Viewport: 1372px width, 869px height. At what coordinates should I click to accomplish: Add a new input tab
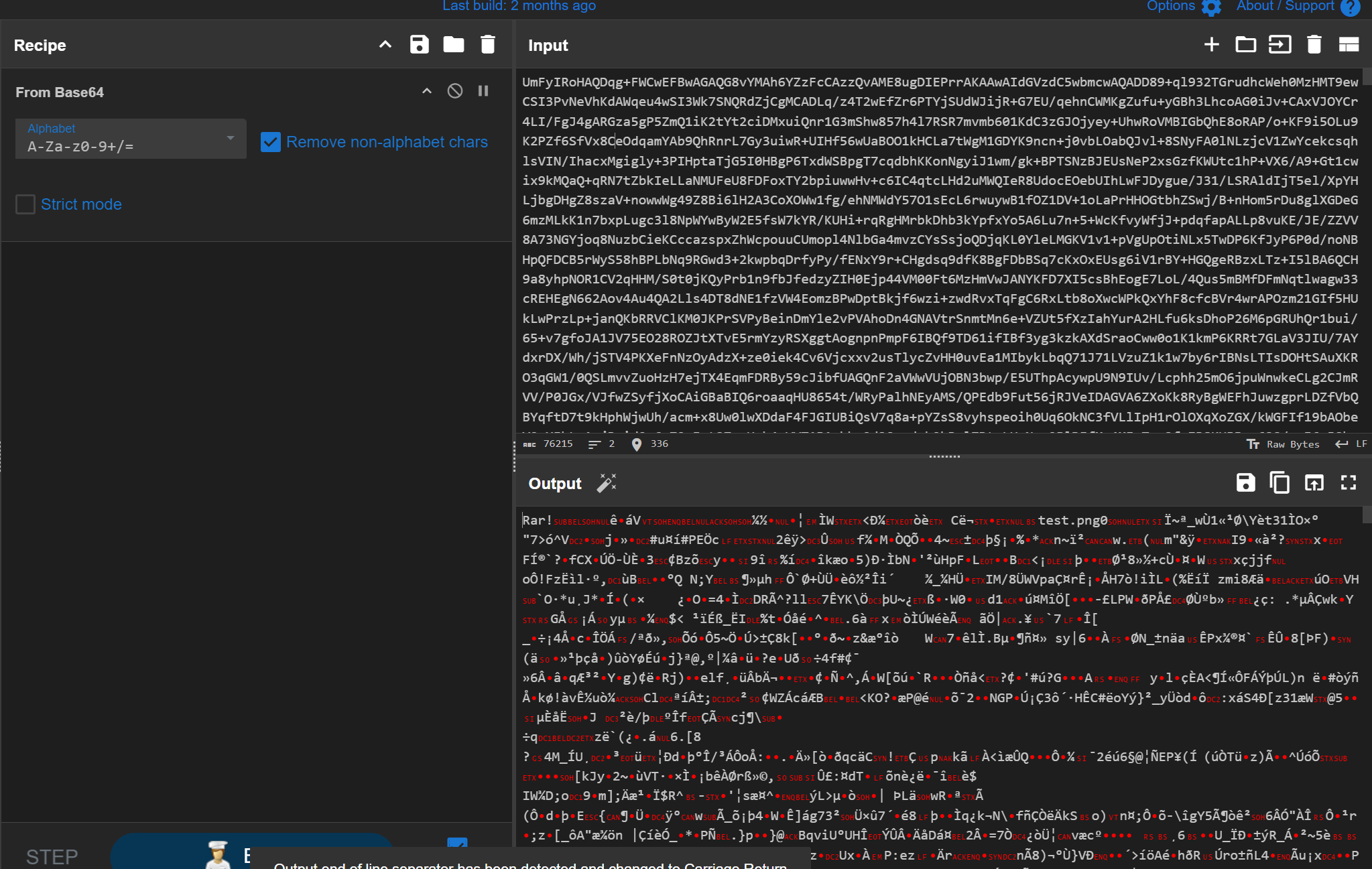pyautogui.click(x=1211, y=45)
